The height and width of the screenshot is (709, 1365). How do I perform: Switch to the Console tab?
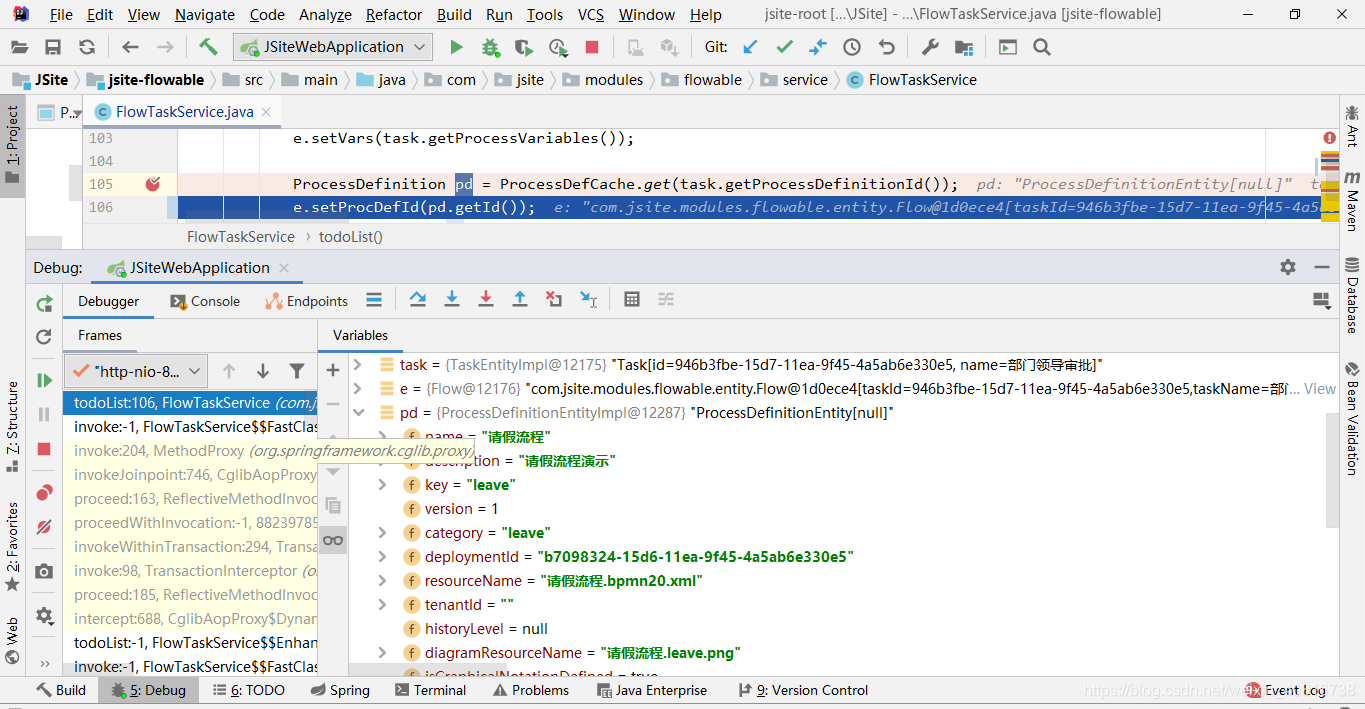205,301
